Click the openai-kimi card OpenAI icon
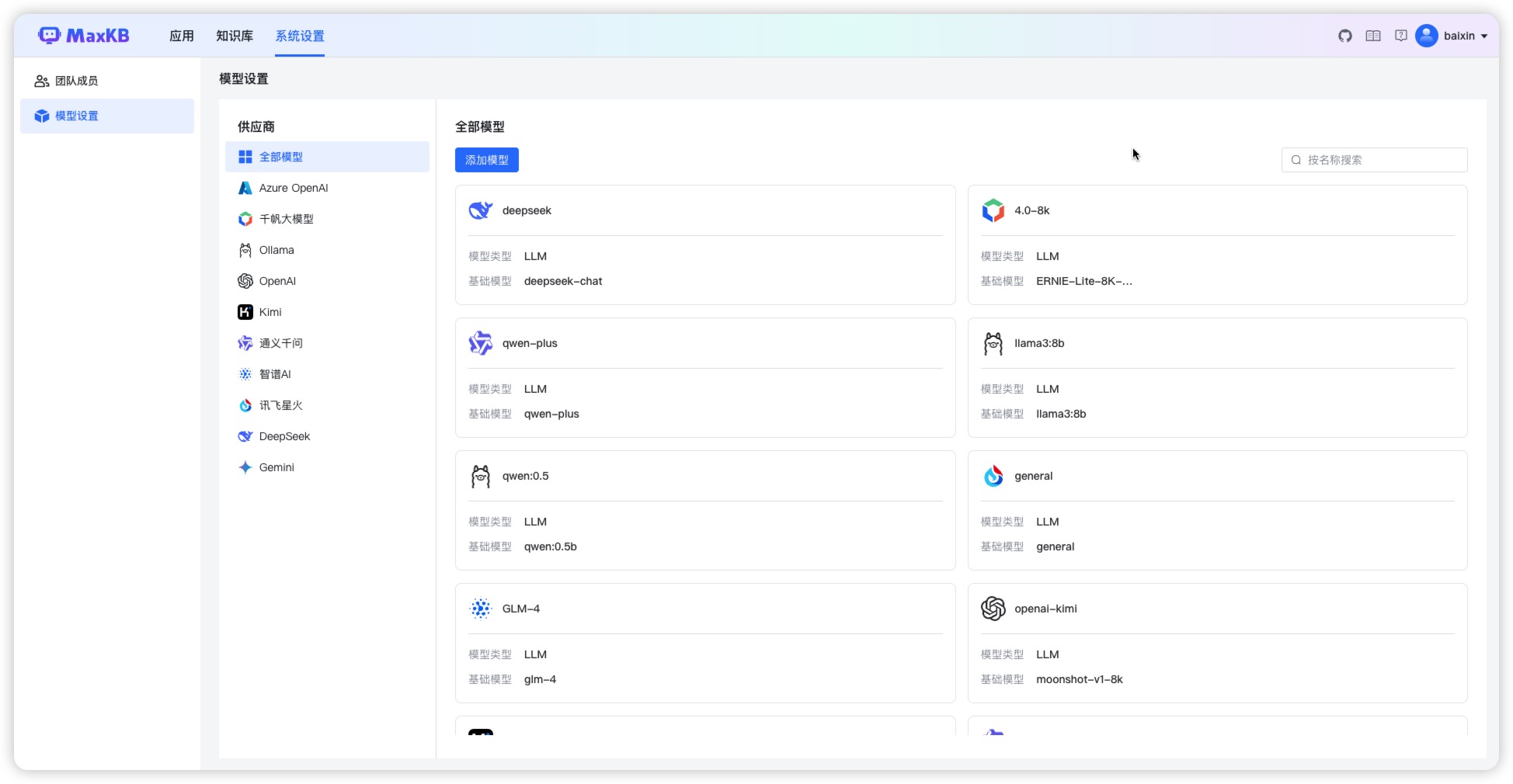Screen dimensions: 1513x784 [x=993, y=609]
